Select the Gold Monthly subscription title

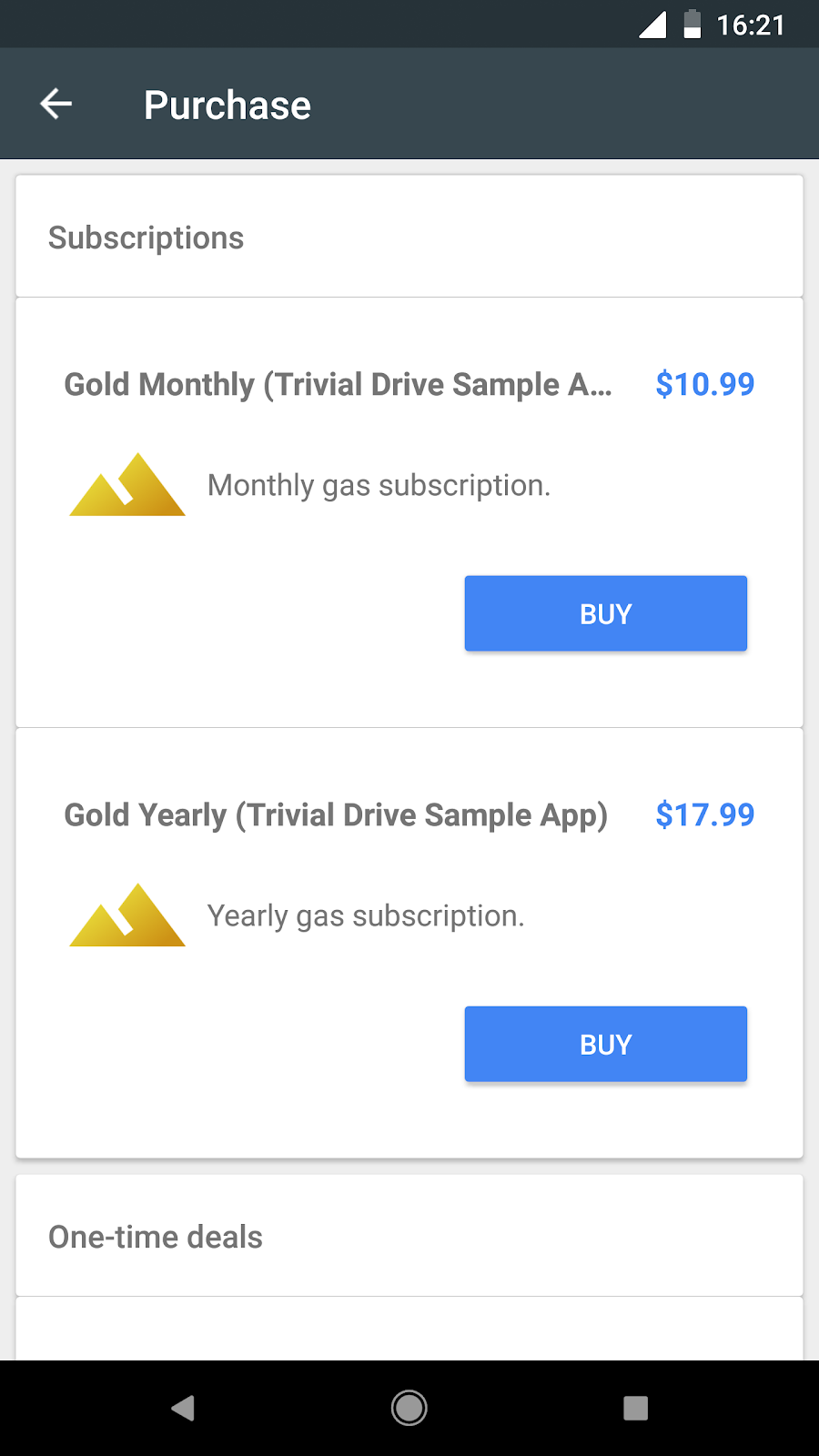[x=338, y=384]
